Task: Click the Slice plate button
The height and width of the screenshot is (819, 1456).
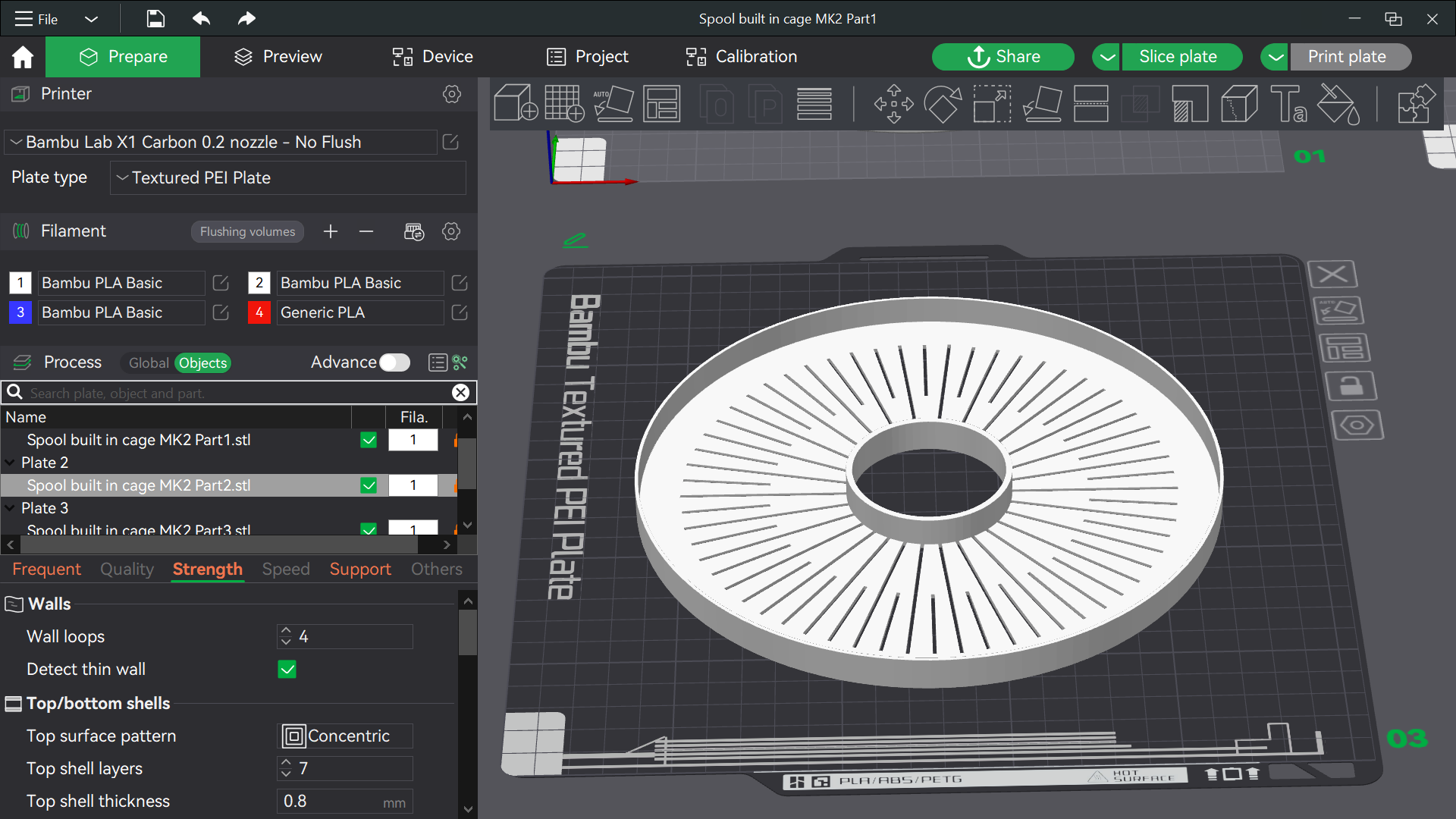Action: coord(1178,57)
